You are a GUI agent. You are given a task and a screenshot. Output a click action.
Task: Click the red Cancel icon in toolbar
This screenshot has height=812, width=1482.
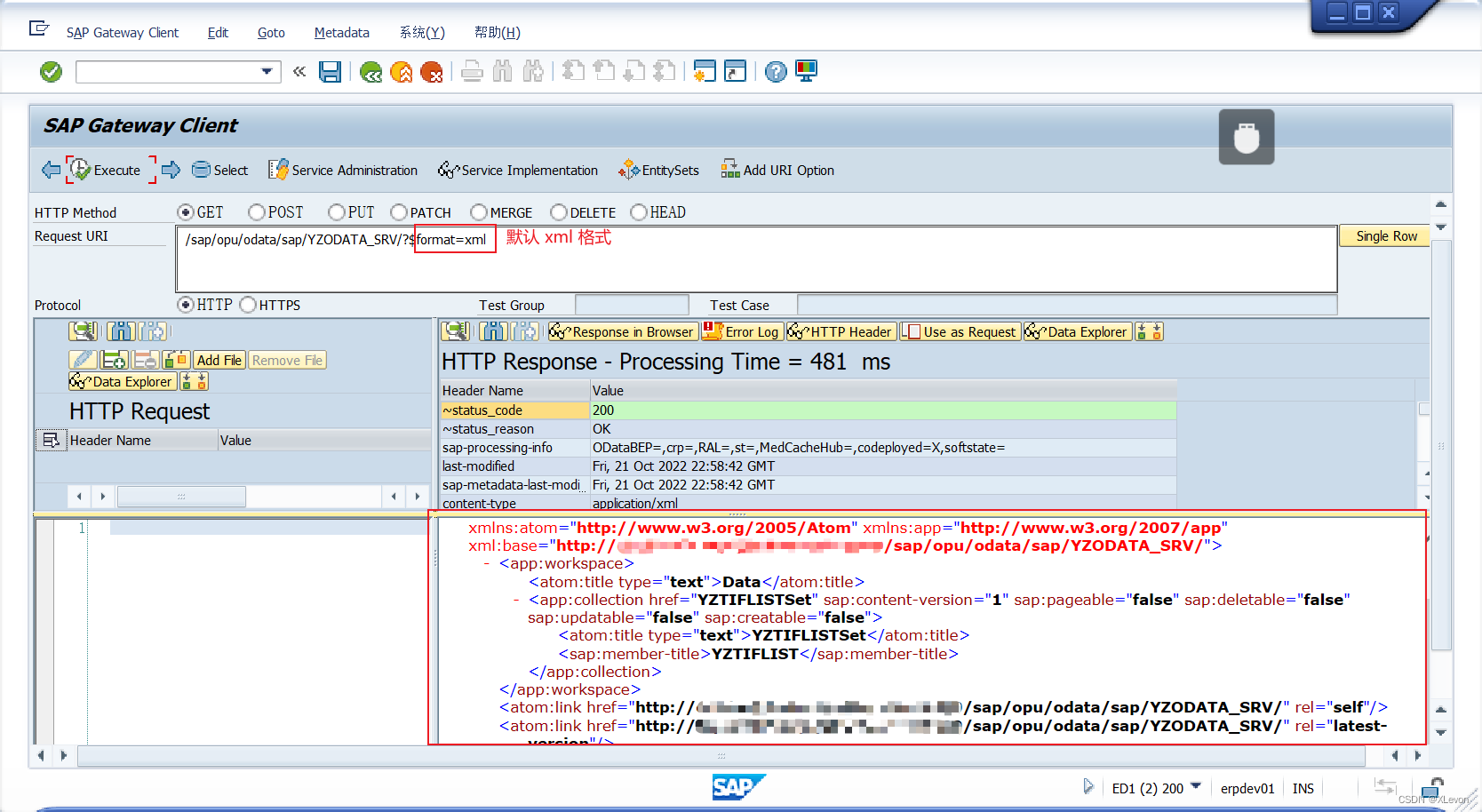(x=432, y=72)
